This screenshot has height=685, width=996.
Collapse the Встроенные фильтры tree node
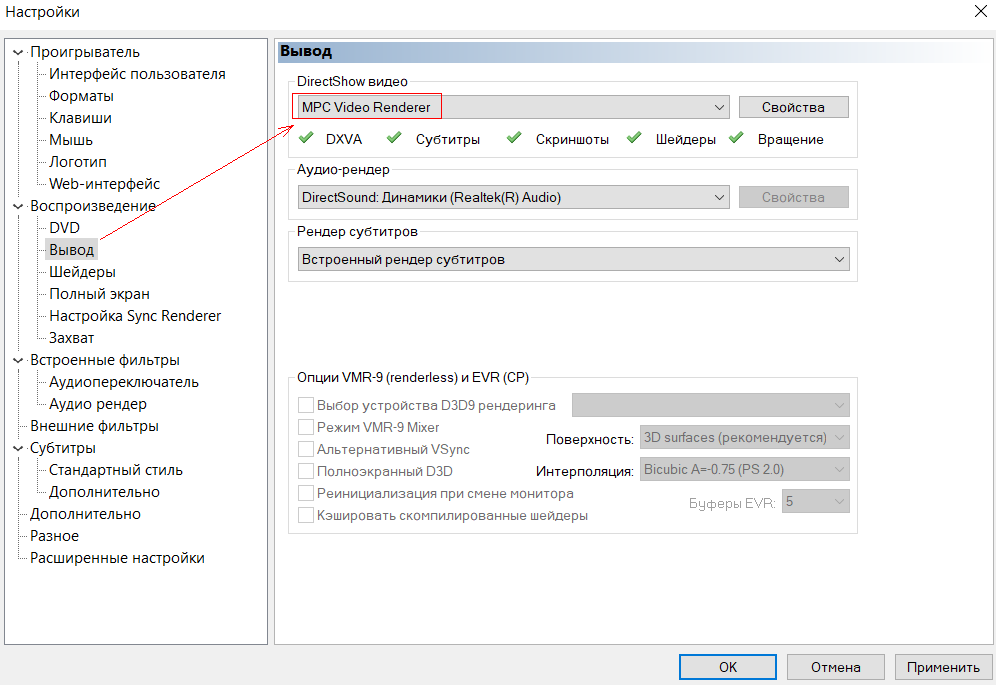click(x=18, y=360)
